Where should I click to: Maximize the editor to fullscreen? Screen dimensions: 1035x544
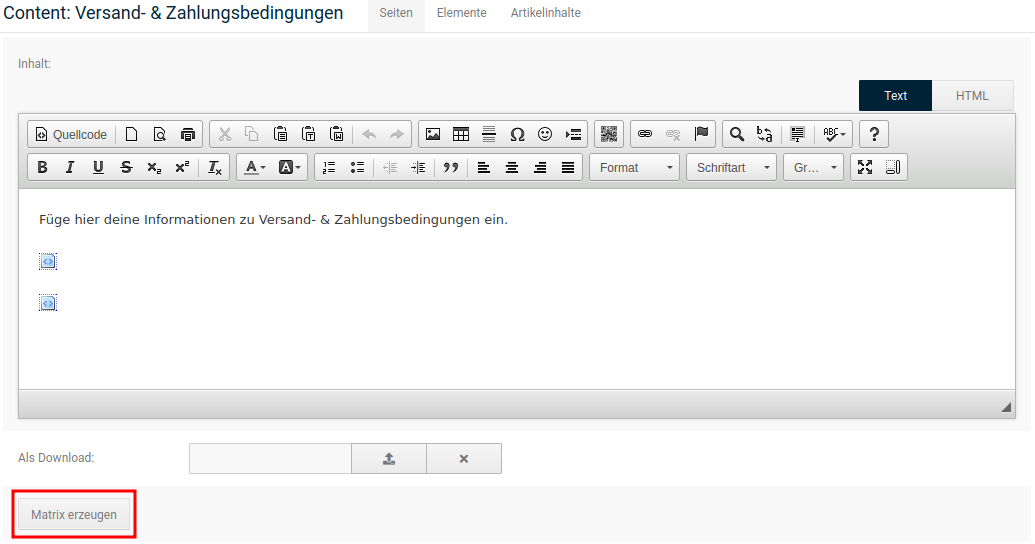pos(865,168)
